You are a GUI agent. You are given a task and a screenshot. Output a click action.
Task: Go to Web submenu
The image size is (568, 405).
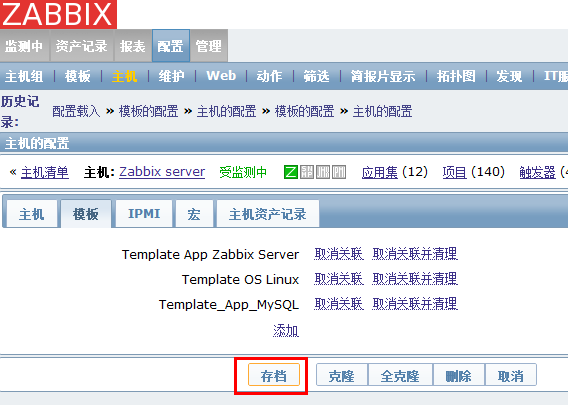point(221,76)
